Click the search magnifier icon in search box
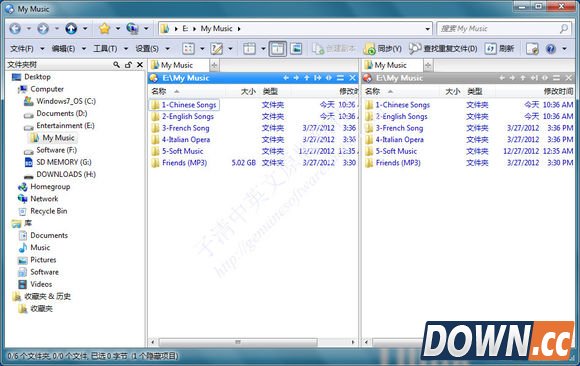The height and width of the screenshot is (366, 580). coord(564,28)
